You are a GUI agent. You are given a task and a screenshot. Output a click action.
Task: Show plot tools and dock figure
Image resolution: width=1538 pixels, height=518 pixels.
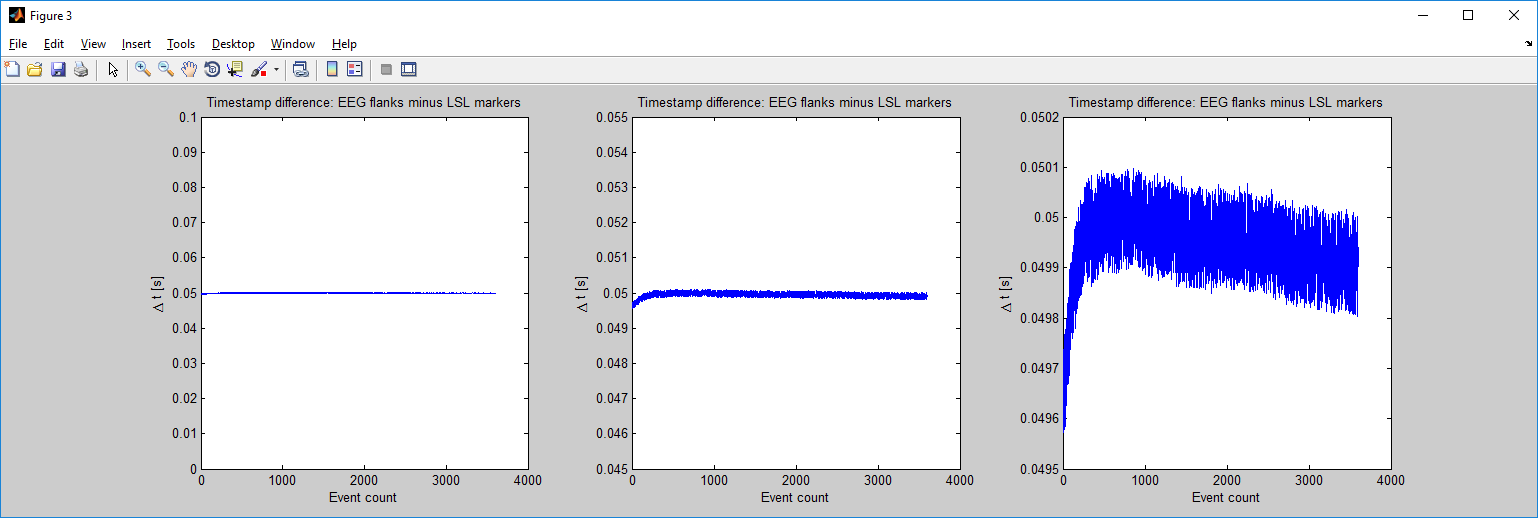(408, 70)
